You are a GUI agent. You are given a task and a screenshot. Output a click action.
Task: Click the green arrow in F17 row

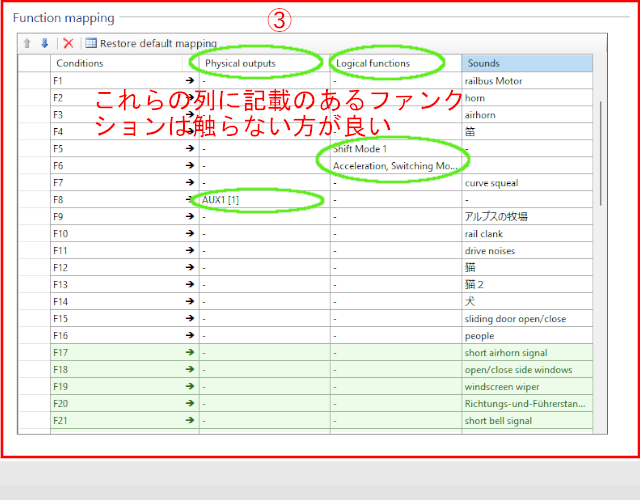tap(190, 352)
